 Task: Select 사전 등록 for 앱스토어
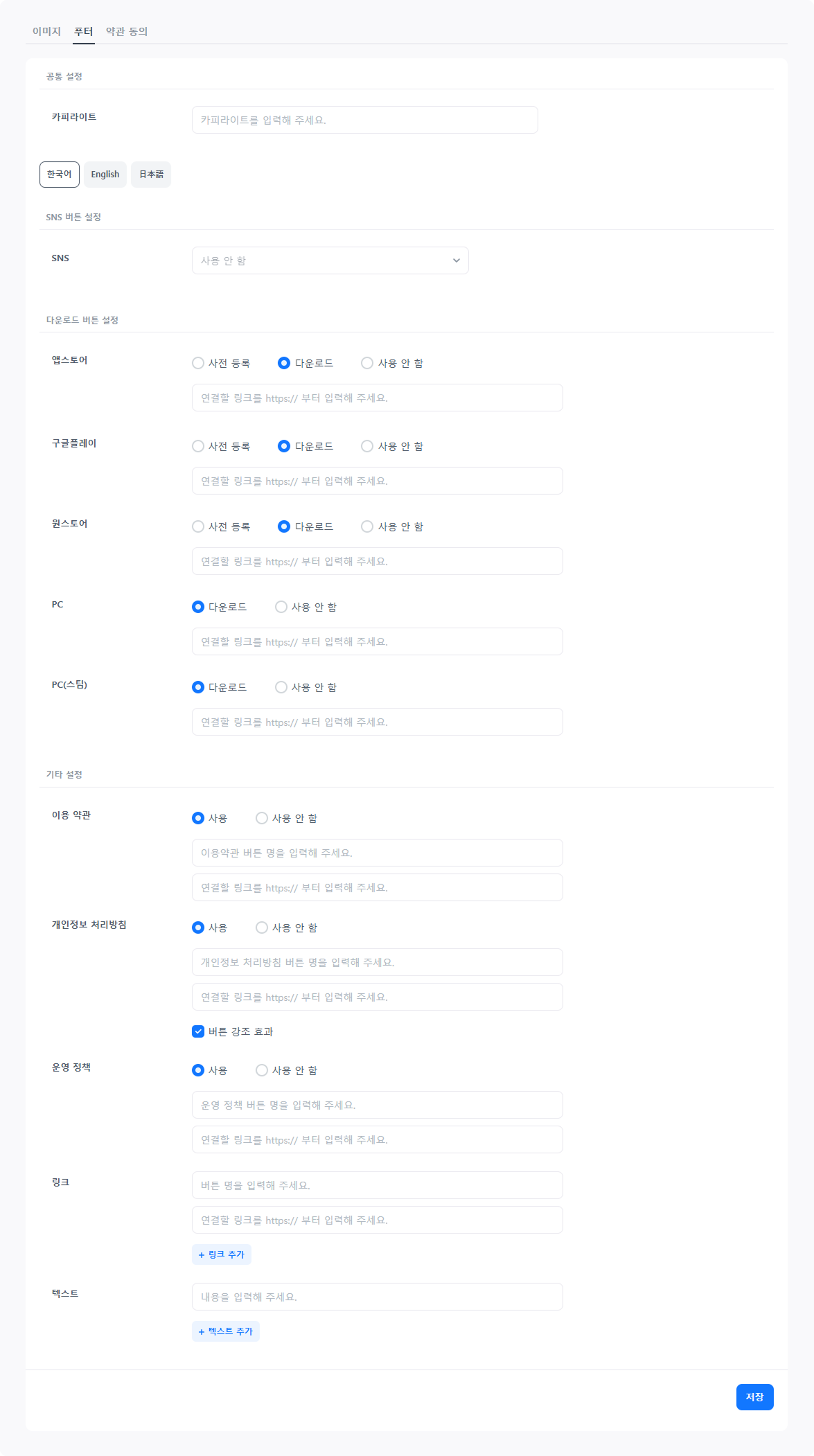(x=198, y=363)
